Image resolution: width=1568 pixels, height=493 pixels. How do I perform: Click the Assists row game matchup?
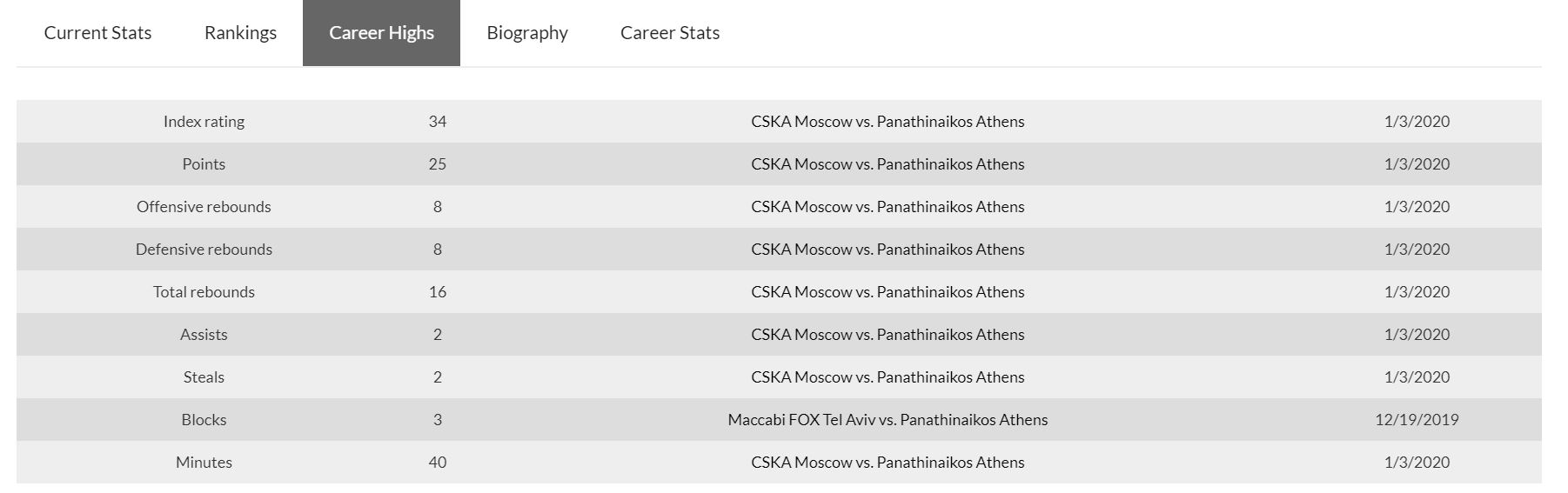click(888, 335)
